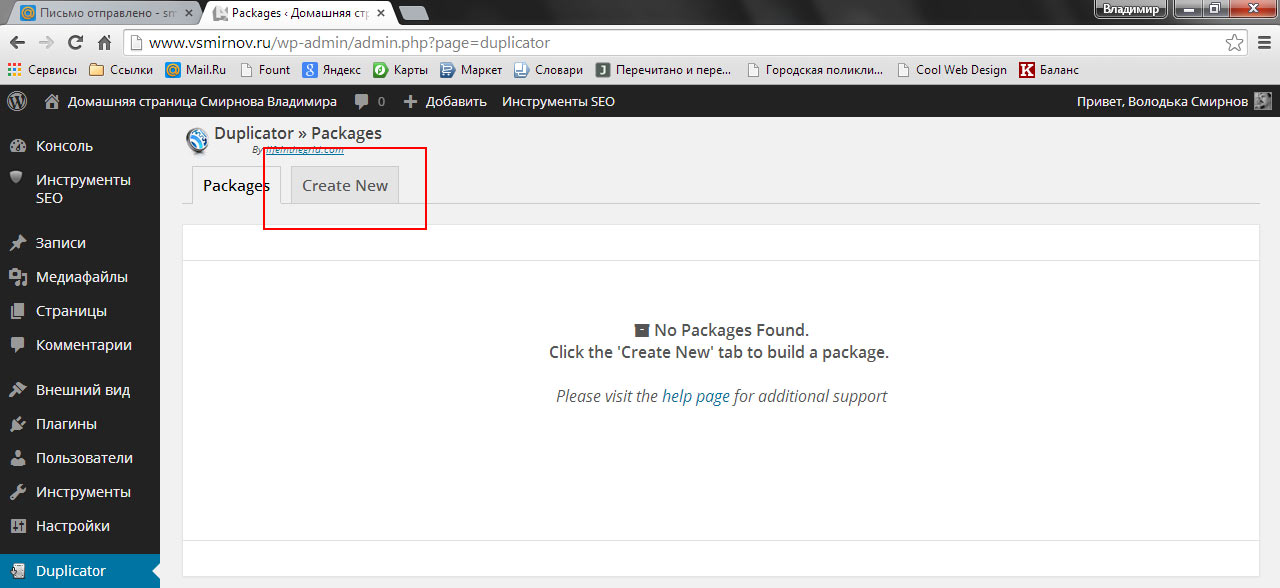Bookmark this page with the star icon
This screenshot has width=1280, height=588.
pos(1235,43)
